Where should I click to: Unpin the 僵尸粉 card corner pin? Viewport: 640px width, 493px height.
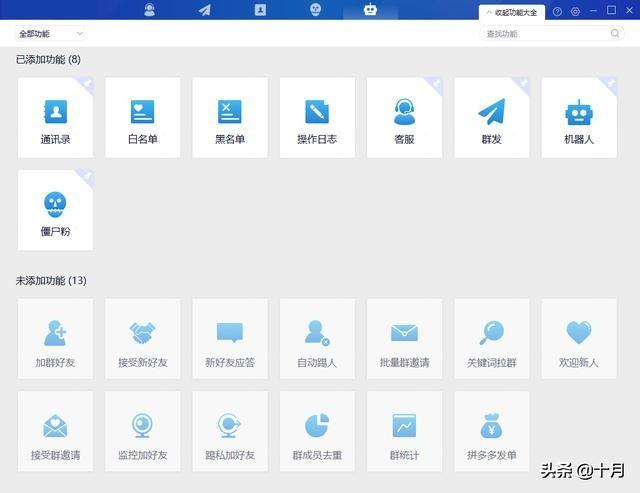click(x=86, y=177)
